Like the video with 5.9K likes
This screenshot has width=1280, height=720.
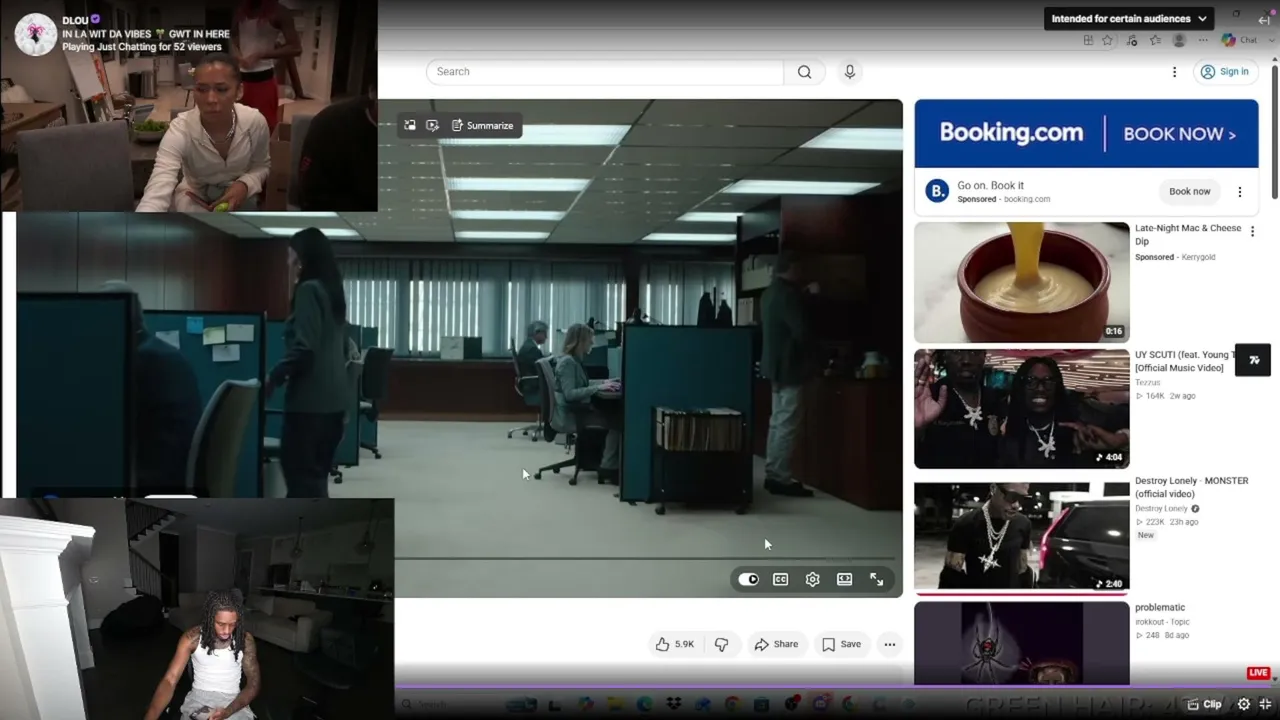[x=674, y=644]
